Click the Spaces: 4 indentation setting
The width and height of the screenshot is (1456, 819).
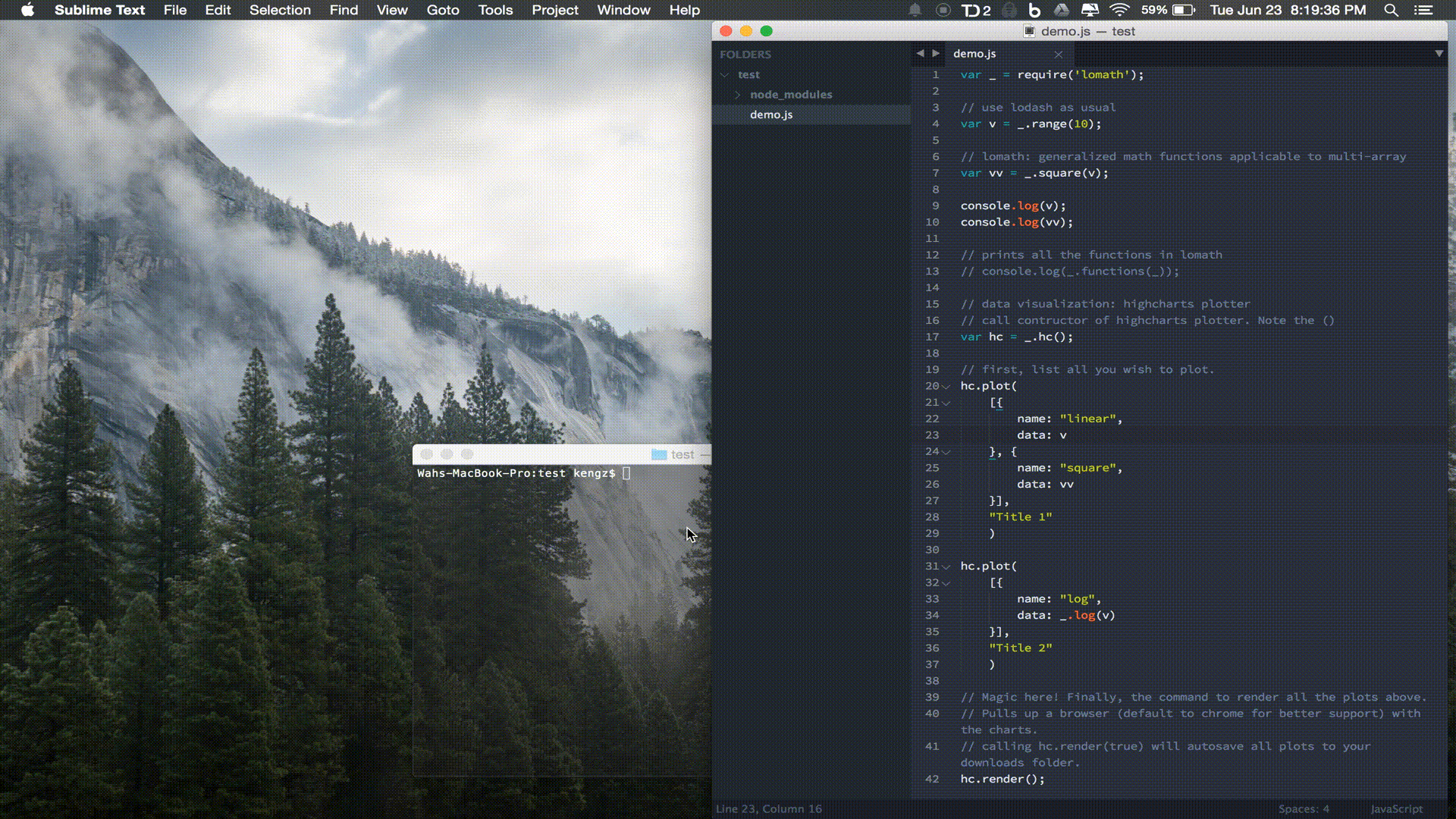click(x=1304, y=808)
